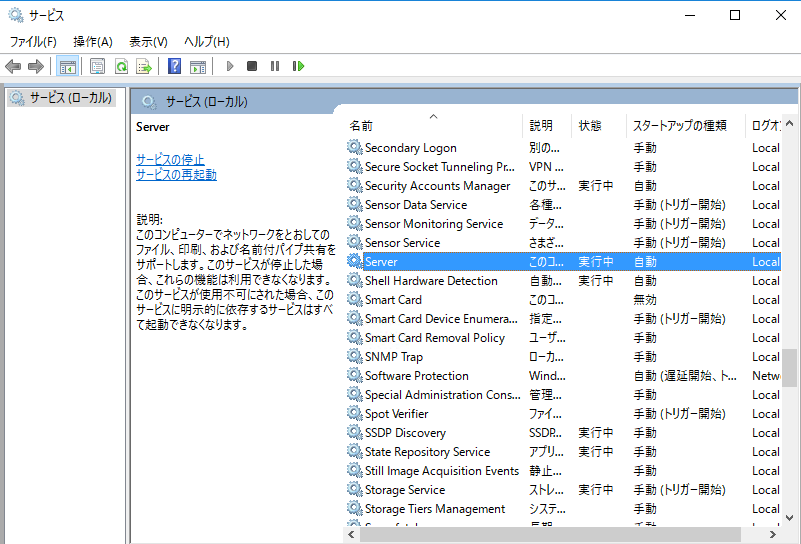Open the ファイル(F) menu
Viewport: 801px width, 544px height.
(33, 41)
